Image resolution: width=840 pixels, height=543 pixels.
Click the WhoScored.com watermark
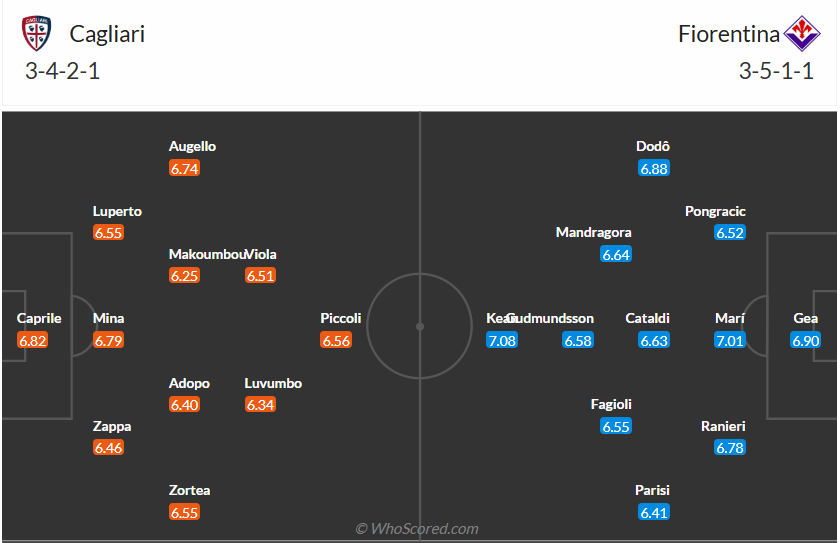pos(418,529)
